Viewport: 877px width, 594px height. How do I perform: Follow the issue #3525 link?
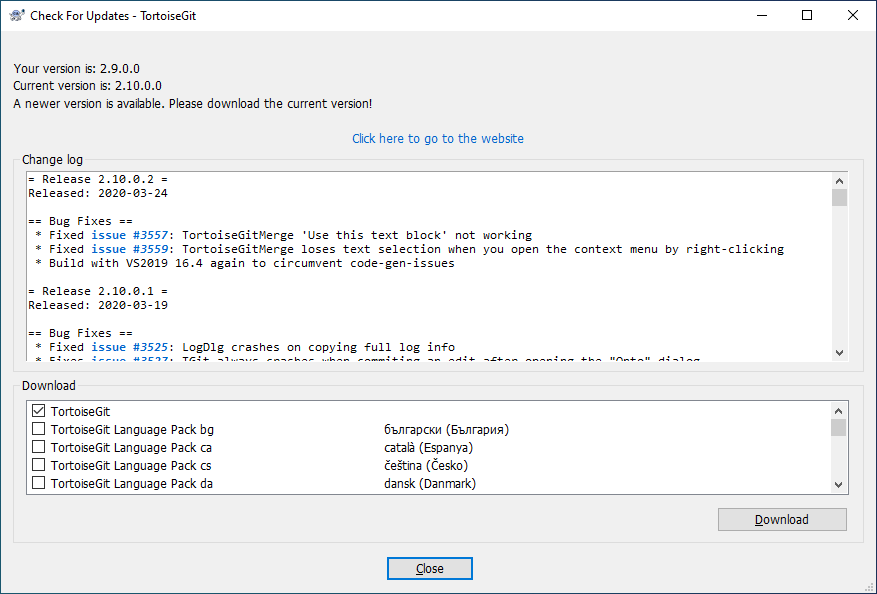coord(132,346)
